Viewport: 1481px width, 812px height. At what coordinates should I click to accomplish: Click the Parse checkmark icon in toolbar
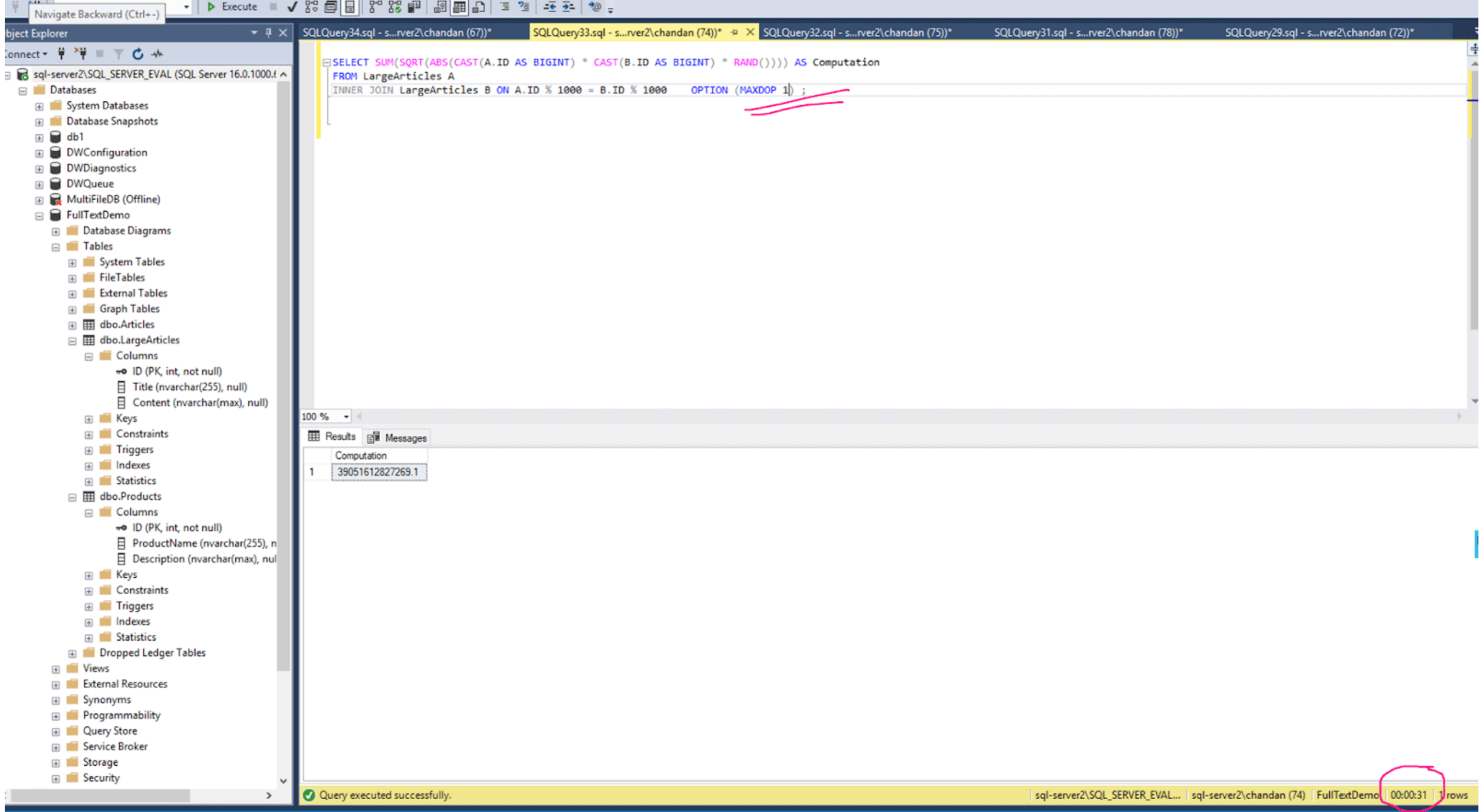tap(292, 7)
